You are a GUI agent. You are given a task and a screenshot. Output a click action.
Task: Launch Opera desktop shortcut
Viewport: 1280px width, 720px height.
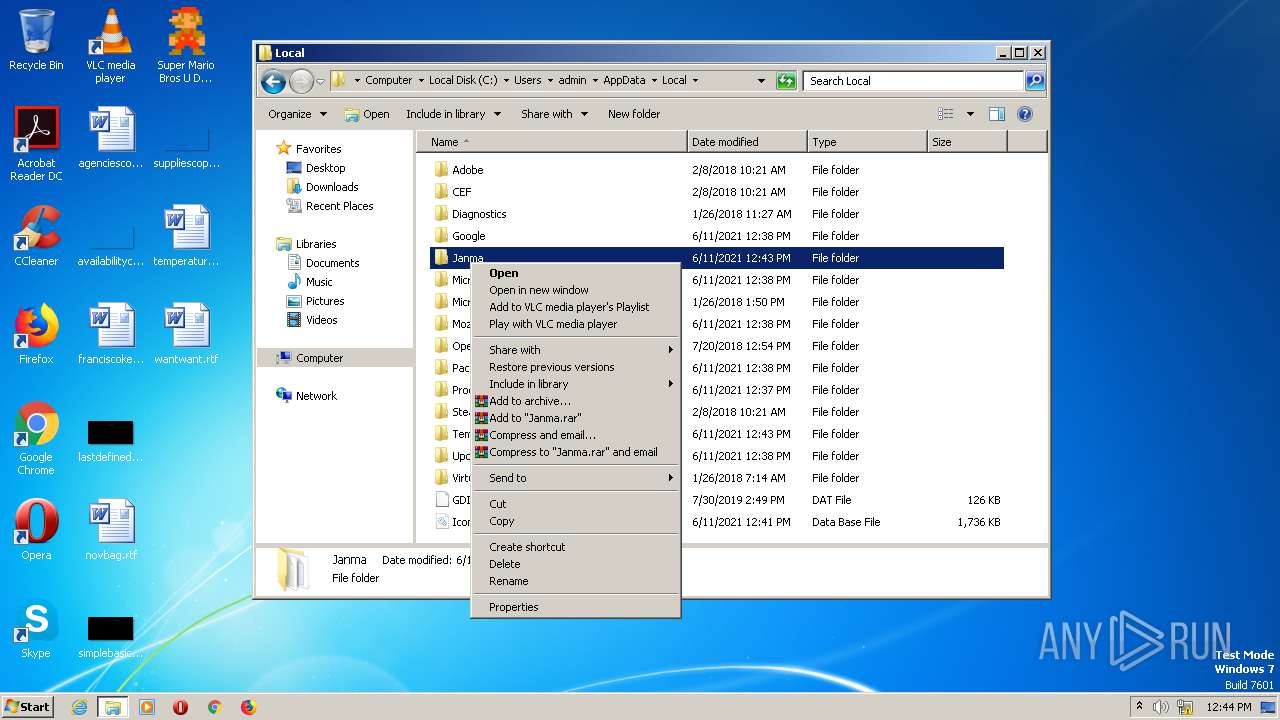tap(36, 530)
